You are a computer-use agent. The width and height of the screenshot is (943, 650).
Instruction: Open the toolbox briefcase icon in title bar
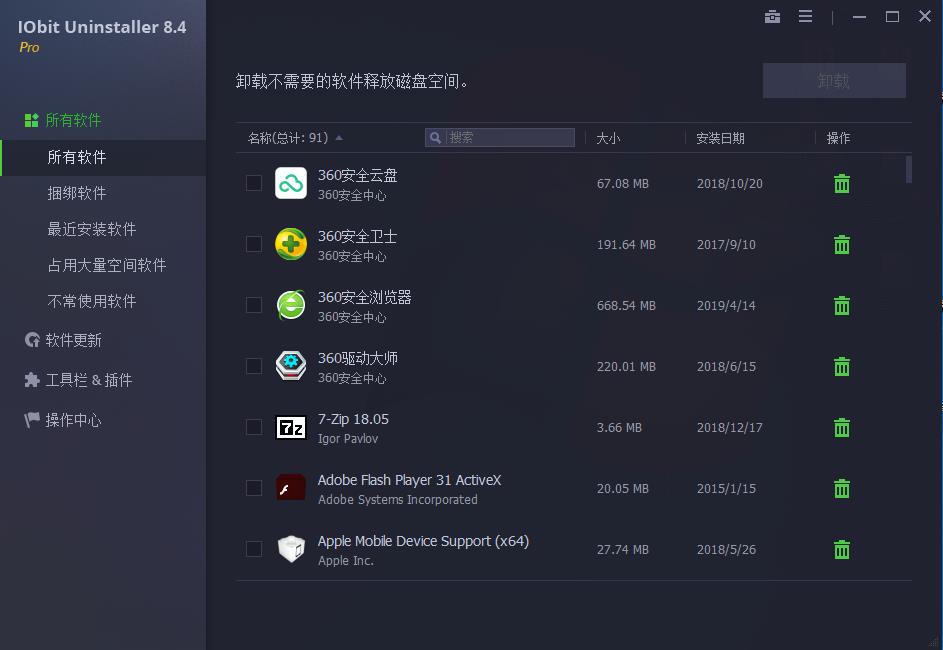(772, 17)
